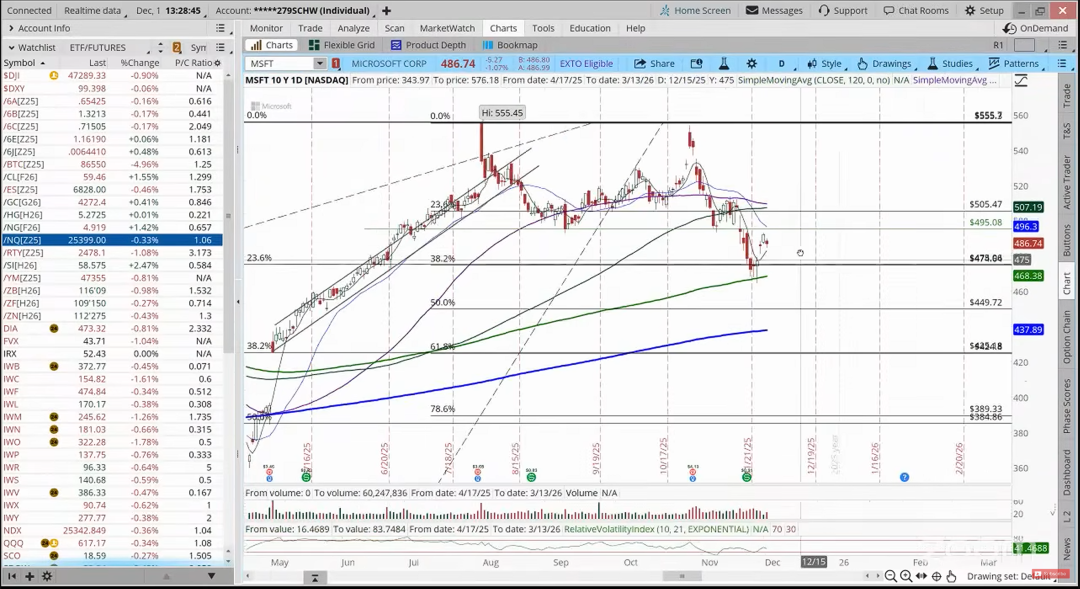Go to the Home Screen

coord(695,10)
